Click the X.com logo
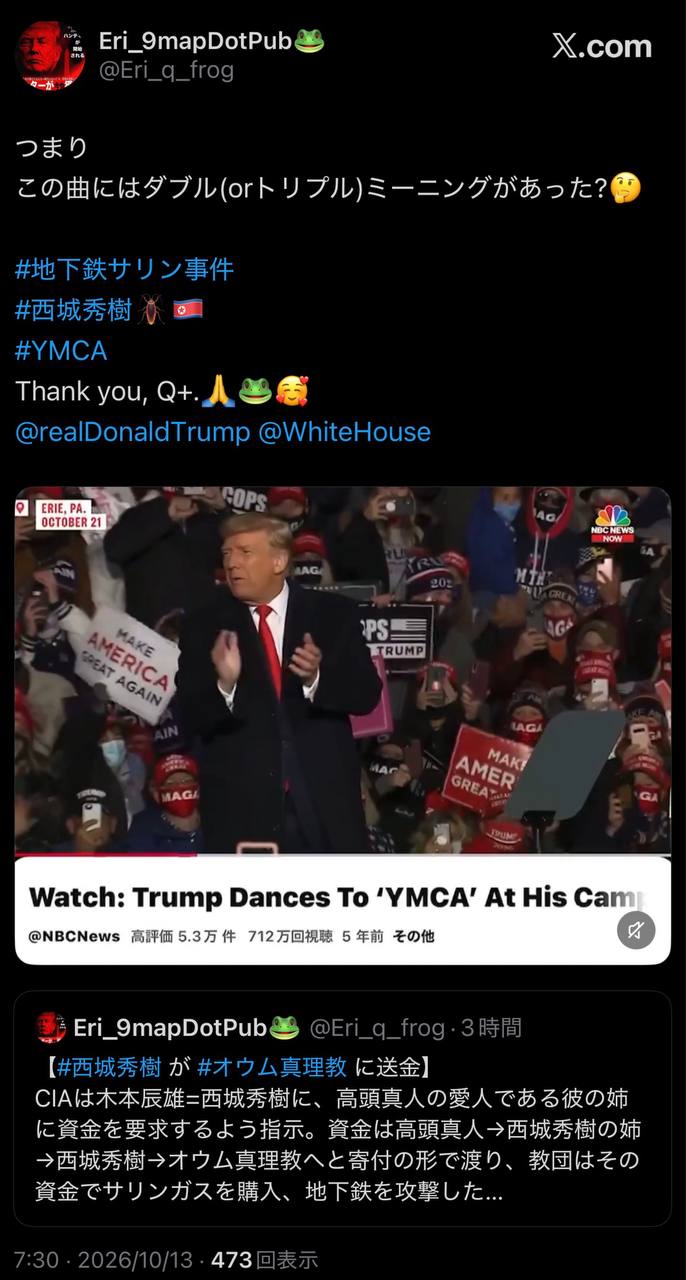Image resolution: width=686 pixels, height=1280 pixels. pyautogui.click(x=601, y=45)
